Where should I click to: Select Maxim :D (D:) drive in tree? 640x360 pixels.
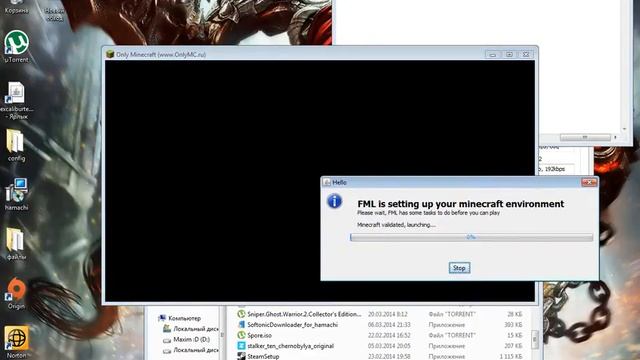coord(191,340)
